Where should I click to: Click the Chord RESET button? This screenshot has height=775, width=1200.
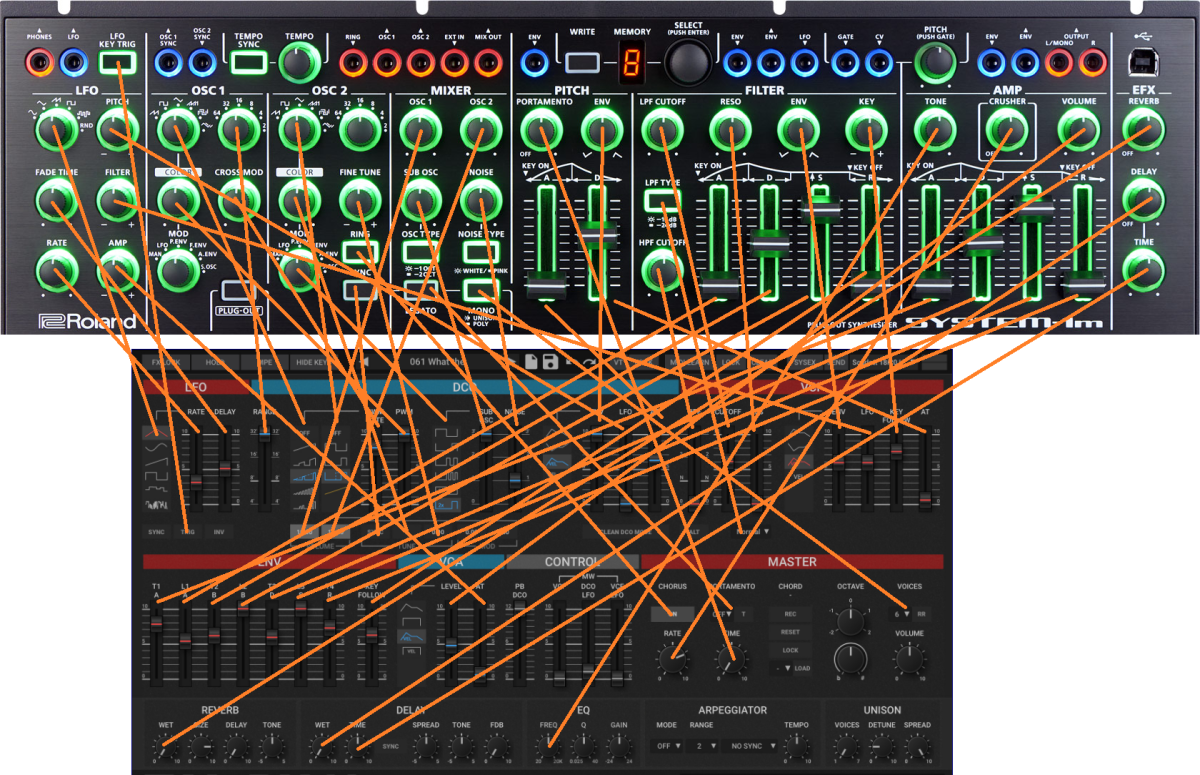(790, 632)
